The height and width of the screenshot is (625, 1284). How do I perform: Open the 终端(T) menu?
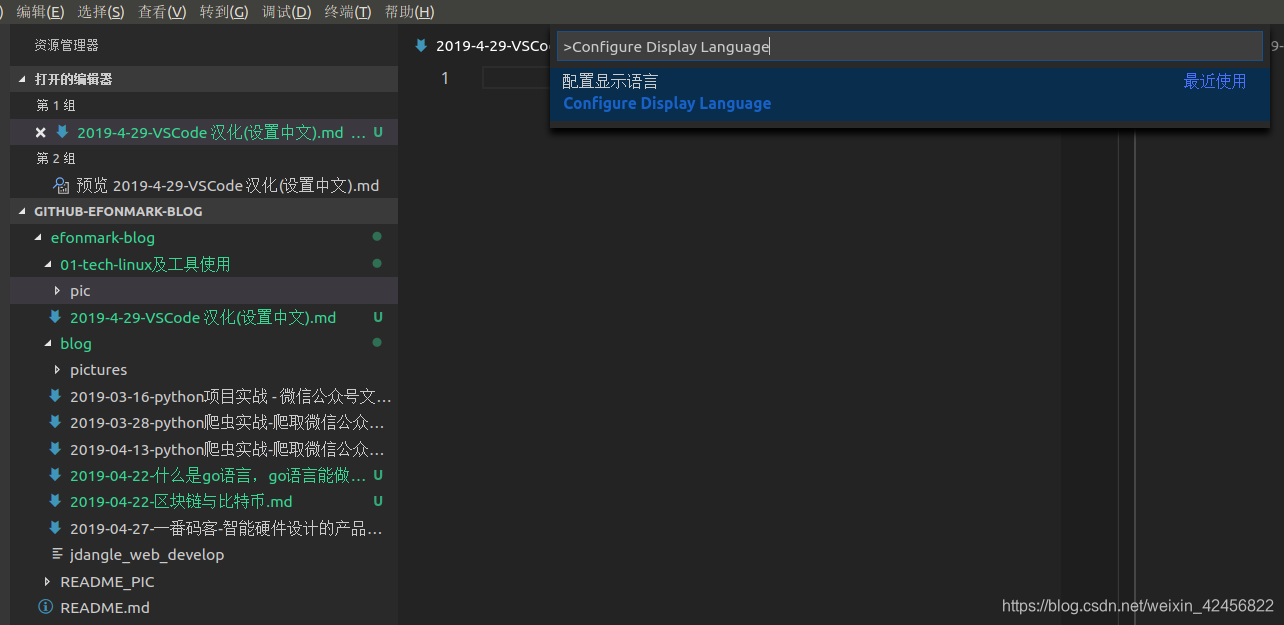tap(347, 12)
